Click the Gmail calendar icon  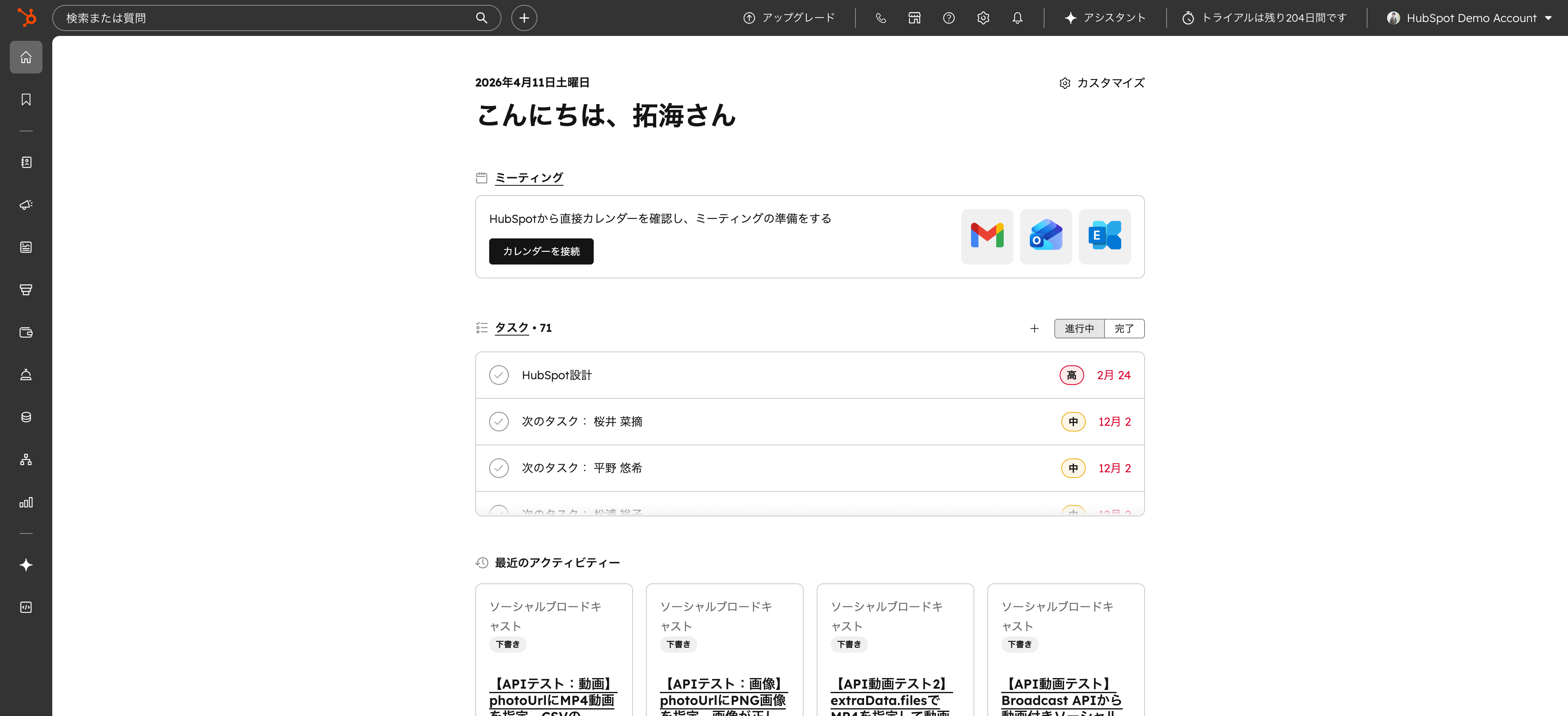click(x=987, y=237)
